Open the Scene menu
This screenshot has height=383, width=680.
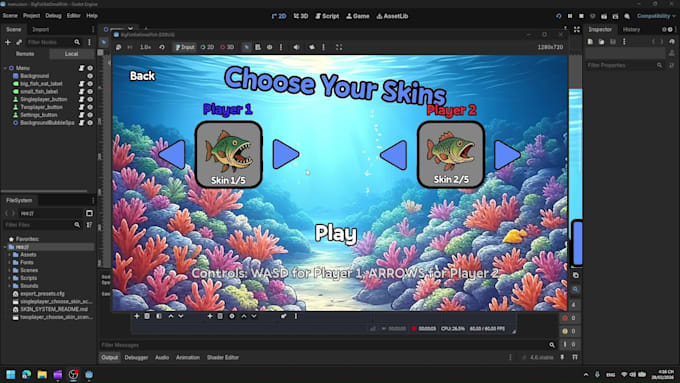pyautogui.click(x=10, y=16)
